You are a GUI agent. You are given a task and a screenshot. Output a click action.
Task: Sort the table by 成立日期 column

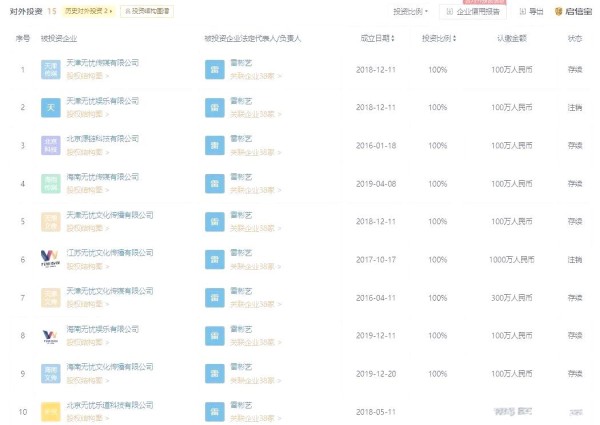(377, 38)
